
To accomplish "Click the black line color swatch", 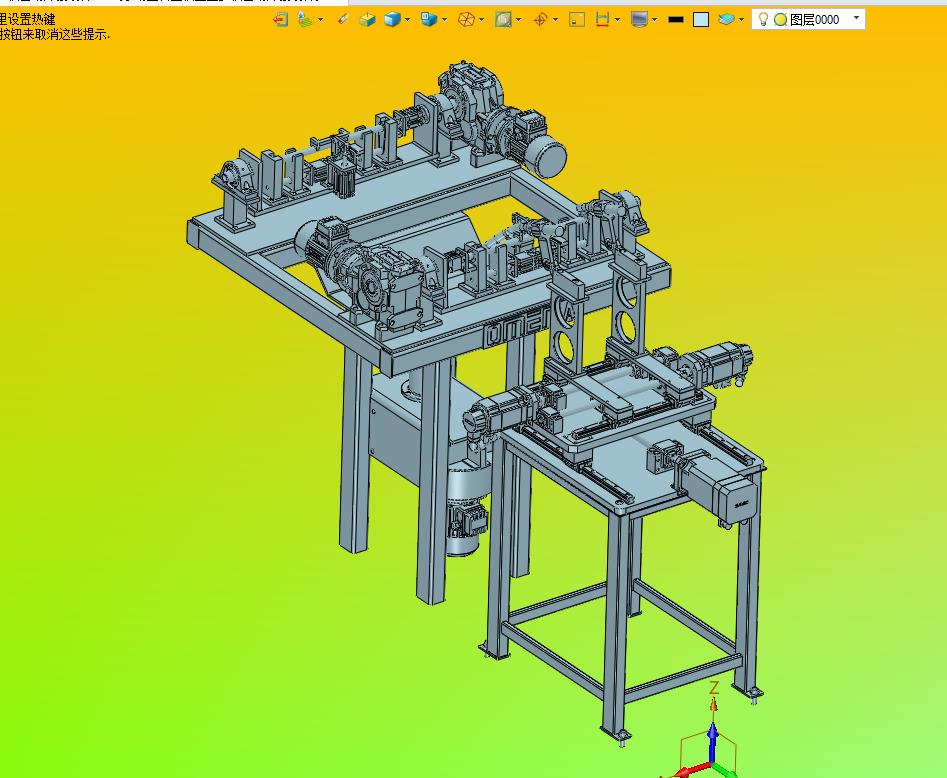I will click(676, 19).
